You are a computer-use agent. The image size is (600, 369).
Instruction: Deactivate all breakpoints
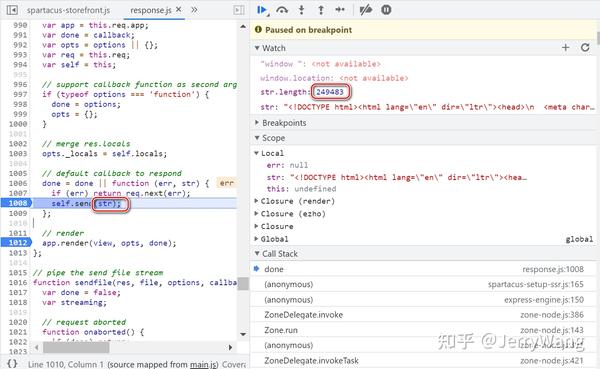pos(366,10)
